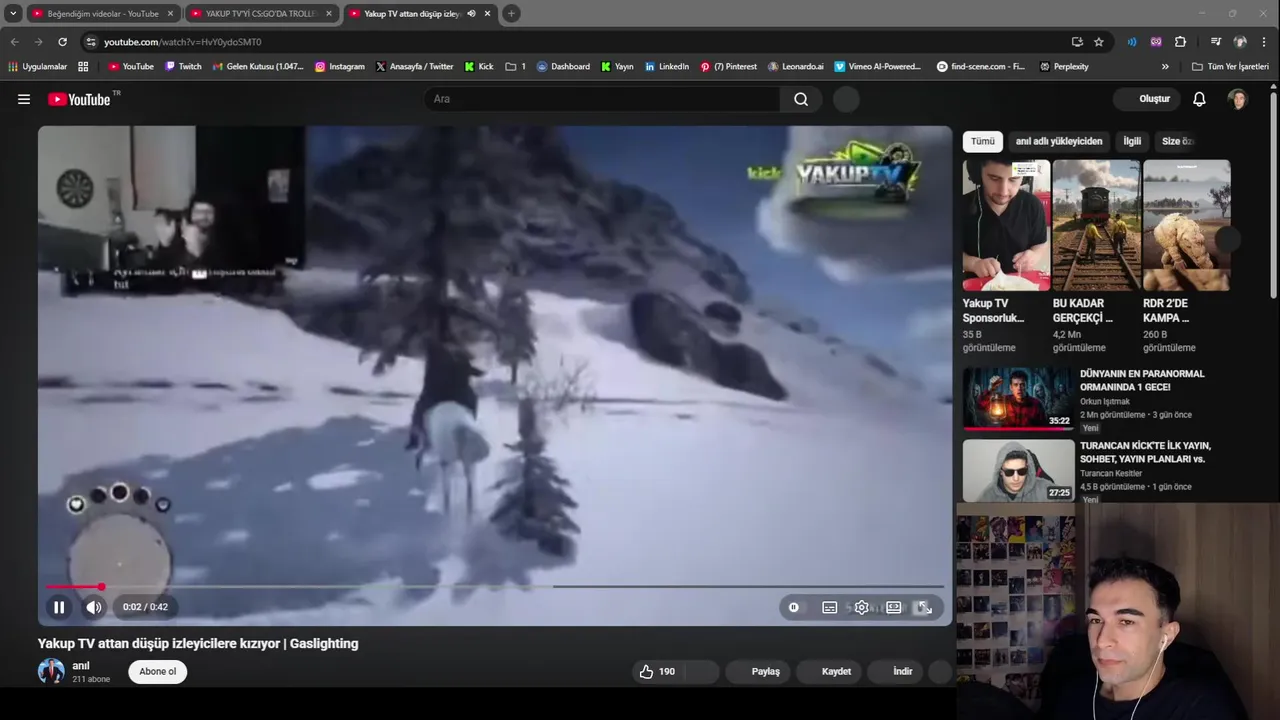
Task: Go back in browser history
Action: 14,42
